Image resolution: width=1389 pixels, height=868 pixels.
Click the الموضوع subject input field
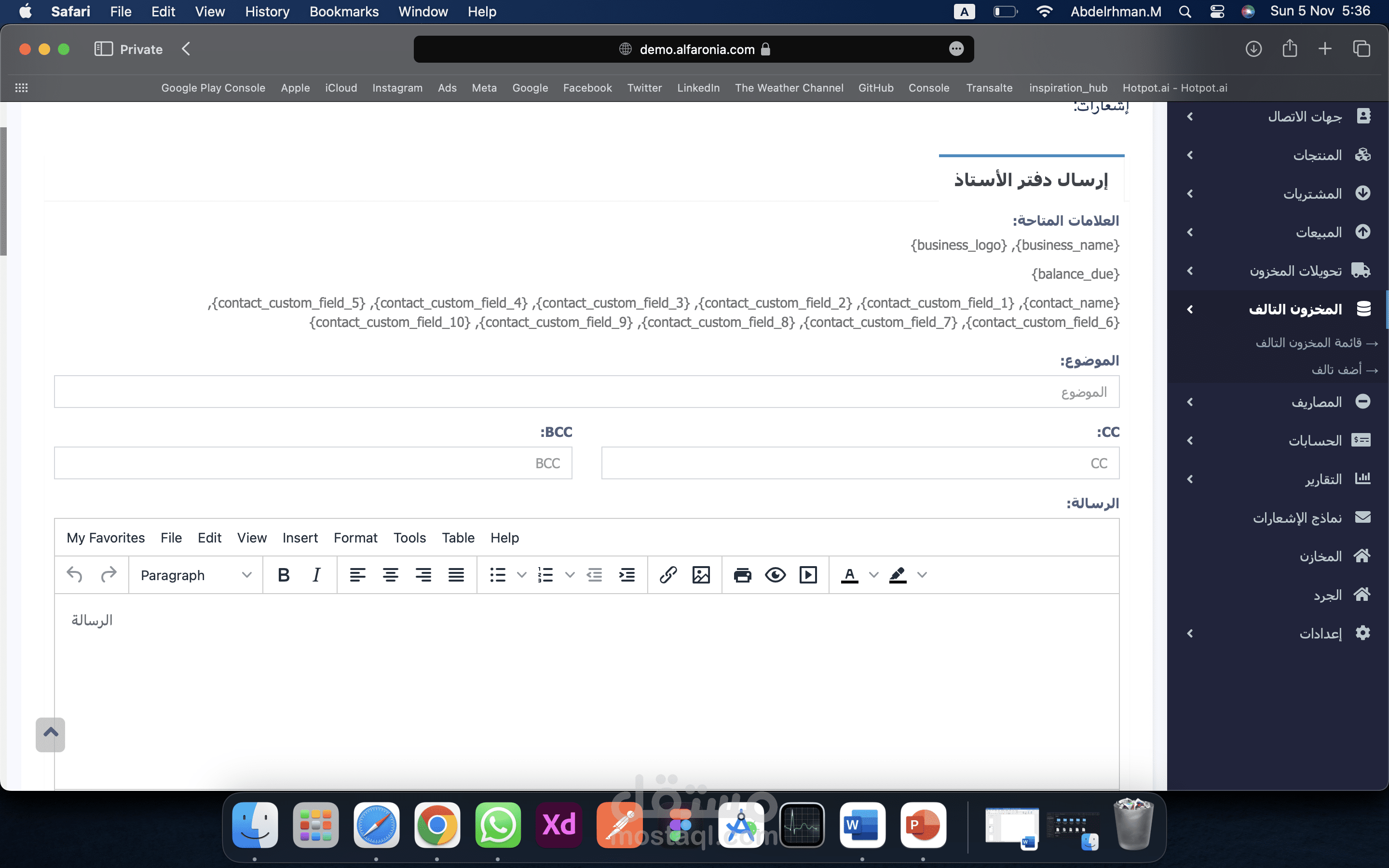(x=586, y=392)
